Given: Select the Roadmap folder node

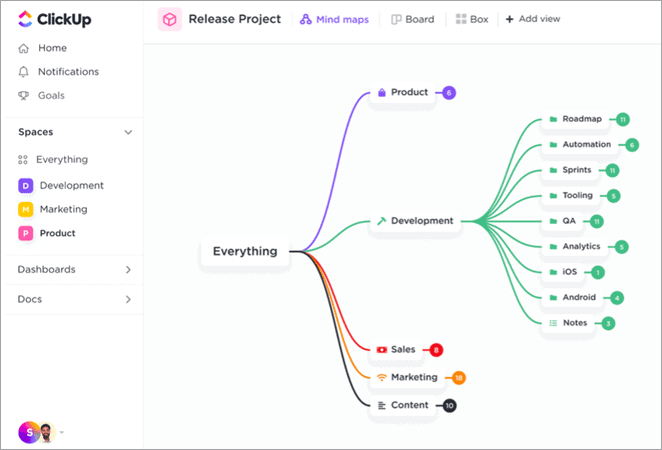Looking at the screenshot, I should 578,119.
